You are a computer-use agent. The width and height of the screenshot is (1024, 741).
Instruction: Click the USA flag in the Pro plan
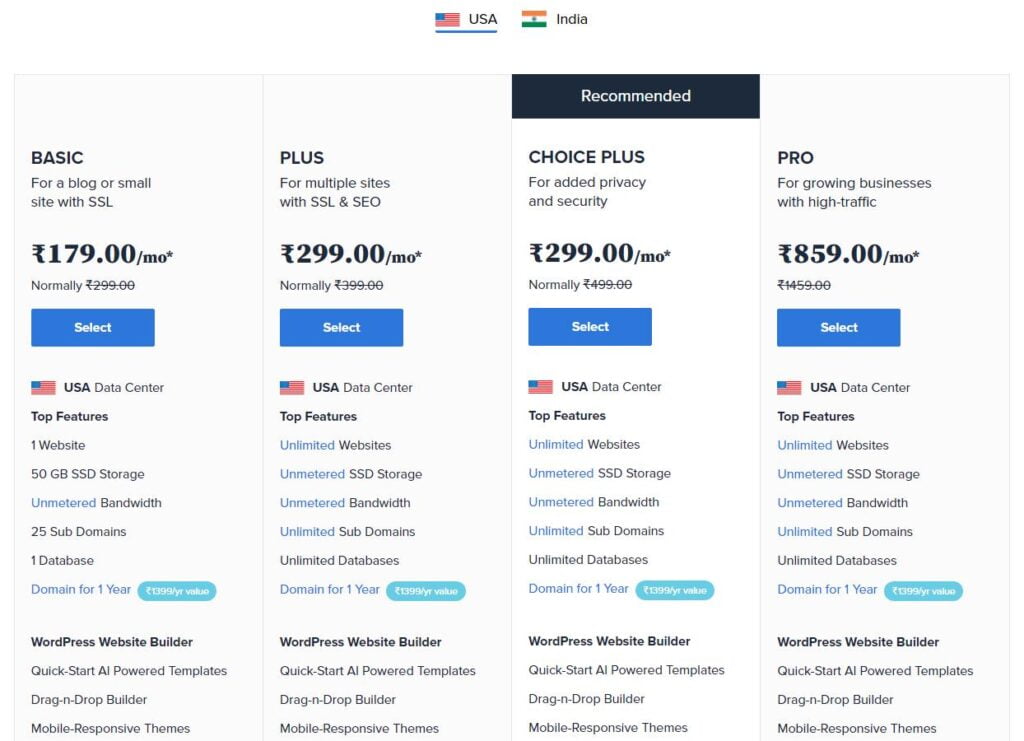(790, 388)
